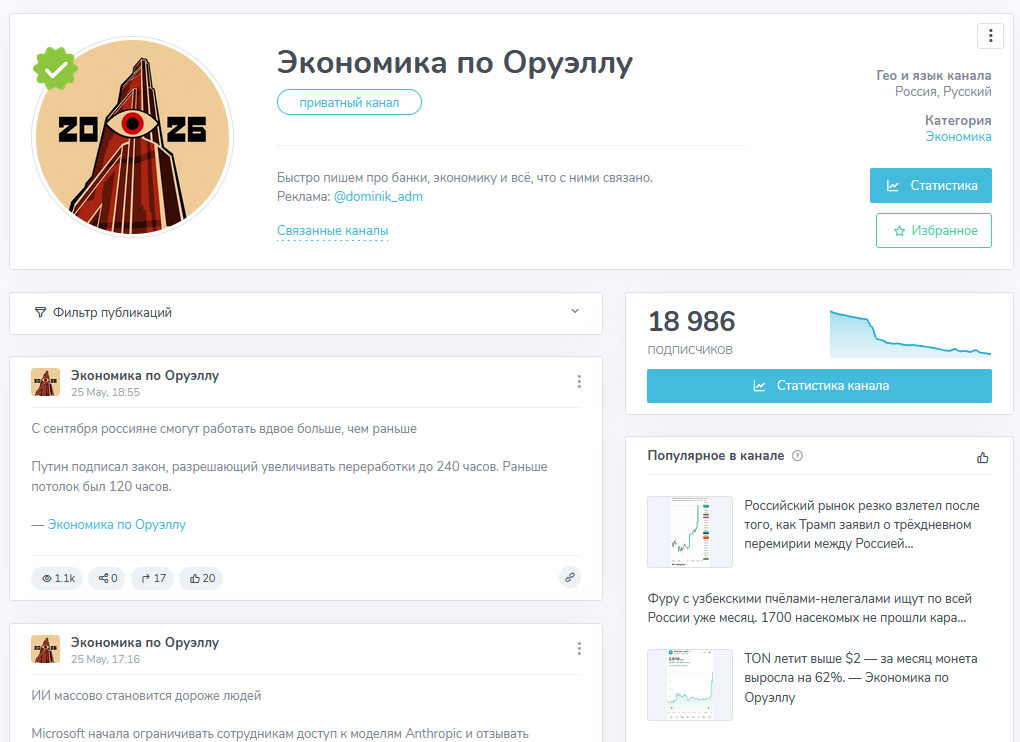Click the likes counter showing 20
This screenshot has width=1020, height=742.
(202, 578)
